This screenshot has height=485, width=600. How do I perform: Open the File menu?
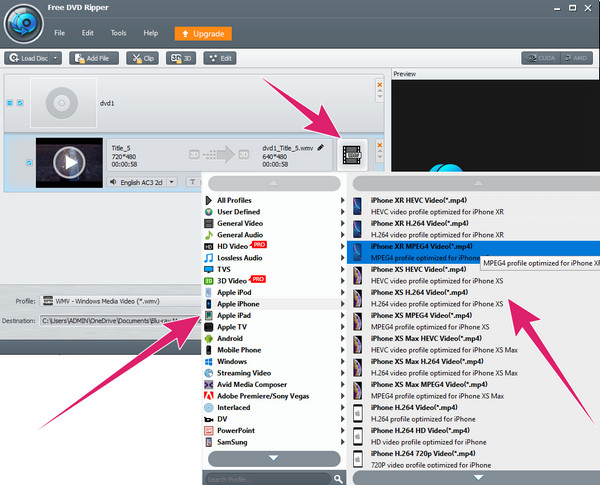click(x=59, y=33)
